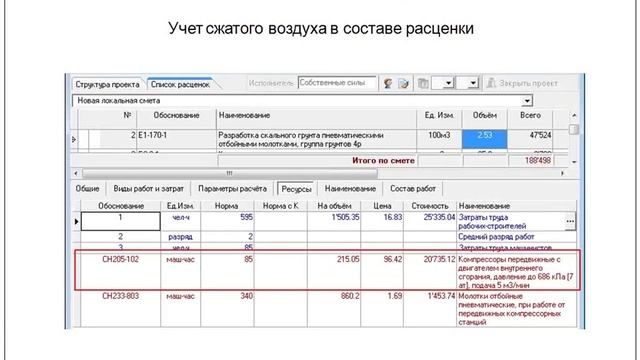640x360 pixels.
Task: Click the 1'453.74 Стоимость cell
Action: 430,309
